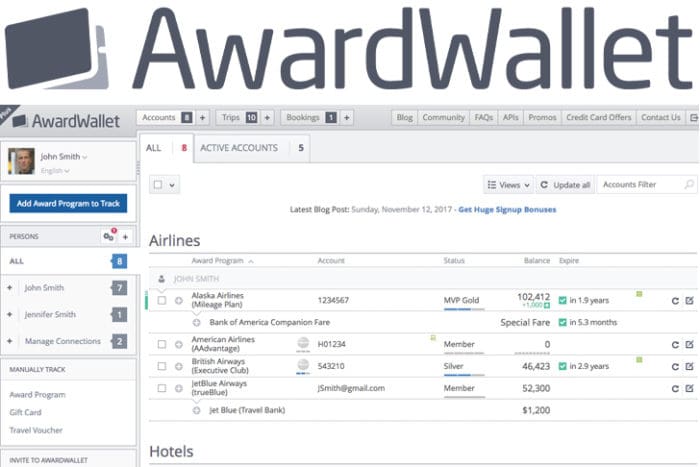Expand the JetBlue Airways account details
The width and height of the screenshot is (700, 467).
(x=179, y=388)
